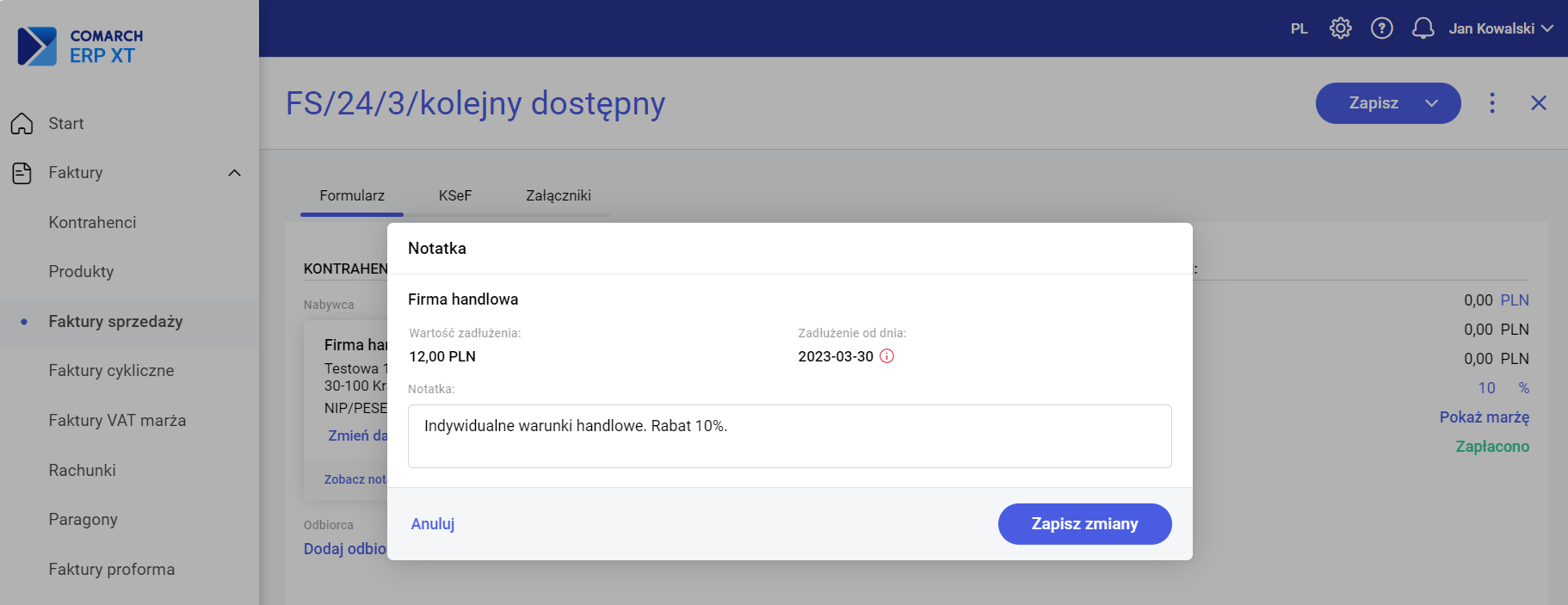Click the info icon next to the debt date
Image resolution: width=1568 pixels, height=605 pixels.
point(886,356)
